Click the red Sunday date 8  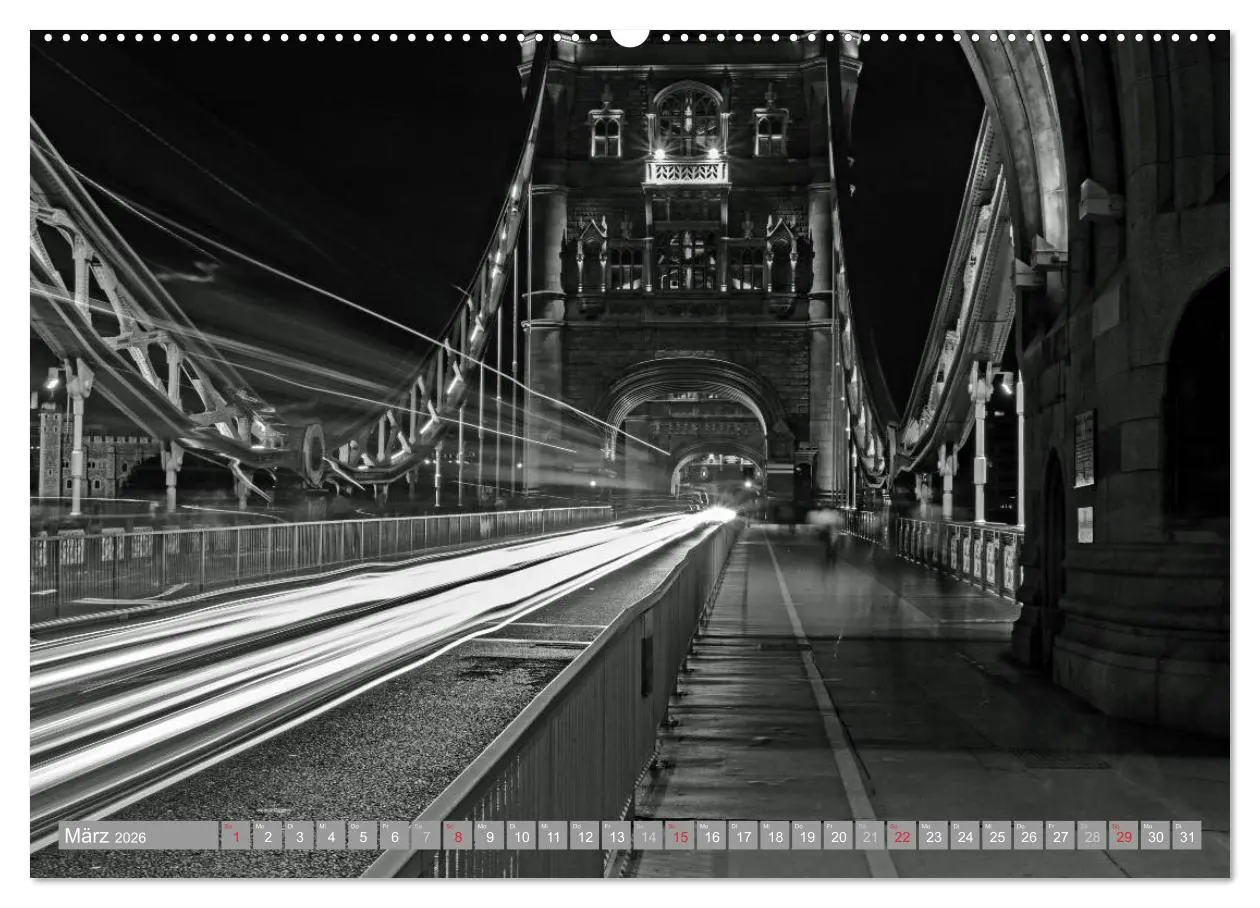[457, 835]
